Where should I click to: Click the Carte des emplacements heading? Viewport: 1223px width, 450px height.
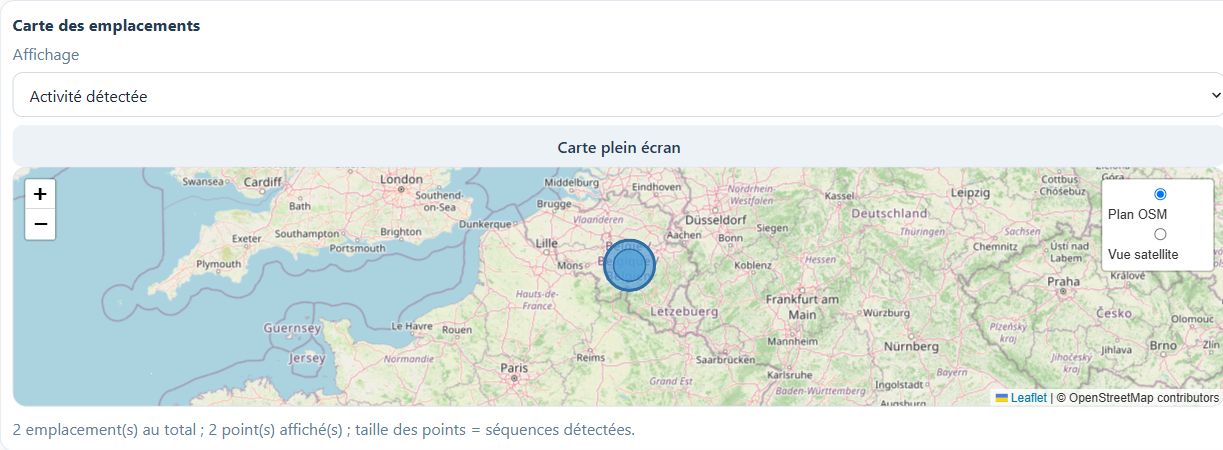106,25
